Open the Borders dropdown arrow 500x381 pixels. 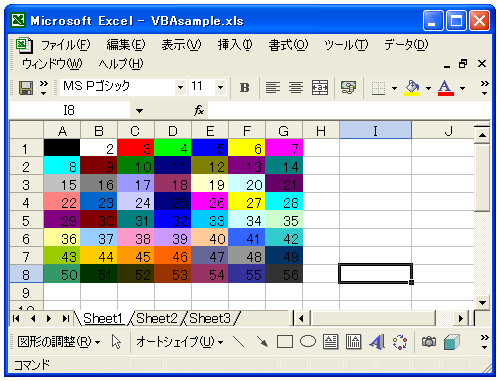[394, 88]
